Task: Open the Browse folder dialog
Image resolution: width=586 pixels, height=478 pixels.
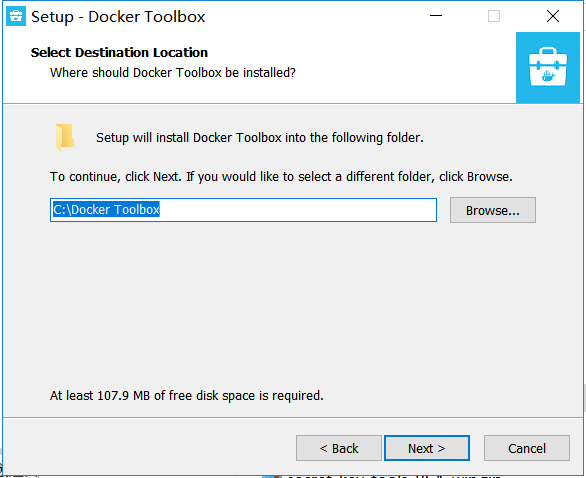Action: tap(493, 210)
